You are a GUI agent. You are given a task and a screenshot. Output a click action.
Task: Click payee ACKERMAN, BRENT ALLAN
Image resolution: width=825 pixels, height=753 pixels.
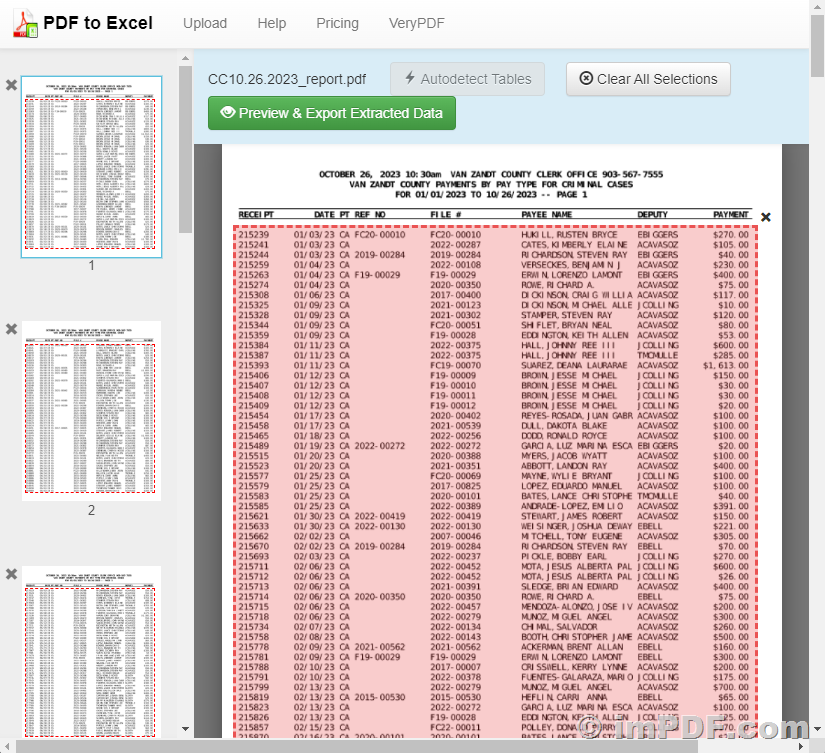[572, 647]
